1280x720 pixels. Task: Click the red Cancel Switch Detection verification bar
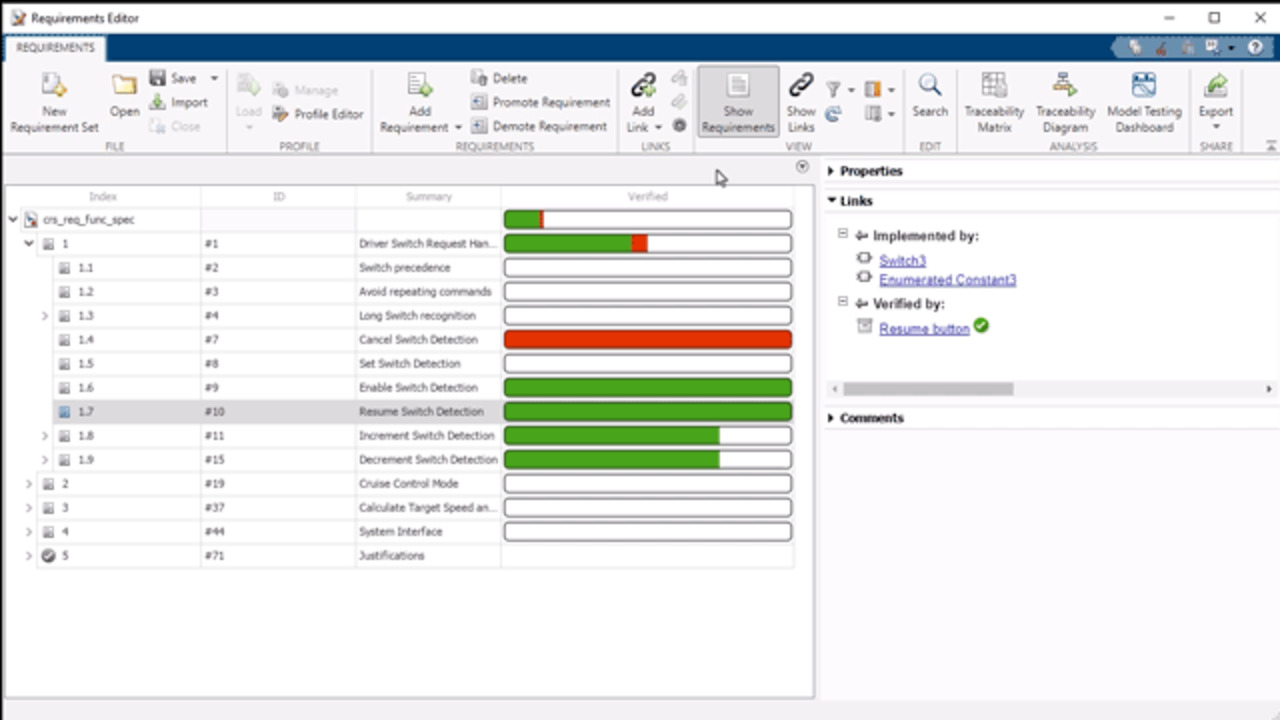647,340
